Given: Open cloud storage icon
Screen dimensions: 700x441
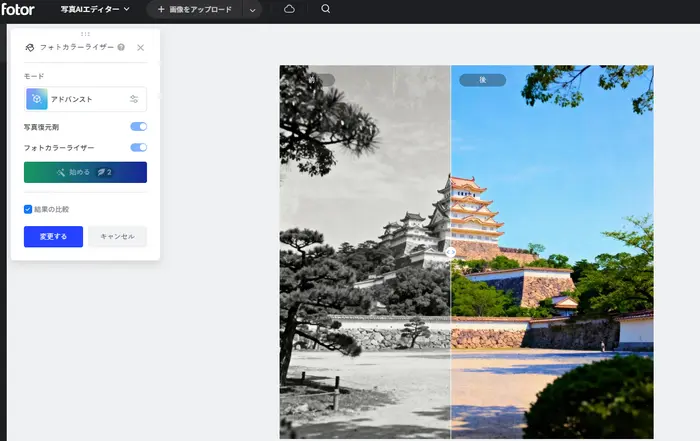Looking at the screenshot, I should coord(289,9).
